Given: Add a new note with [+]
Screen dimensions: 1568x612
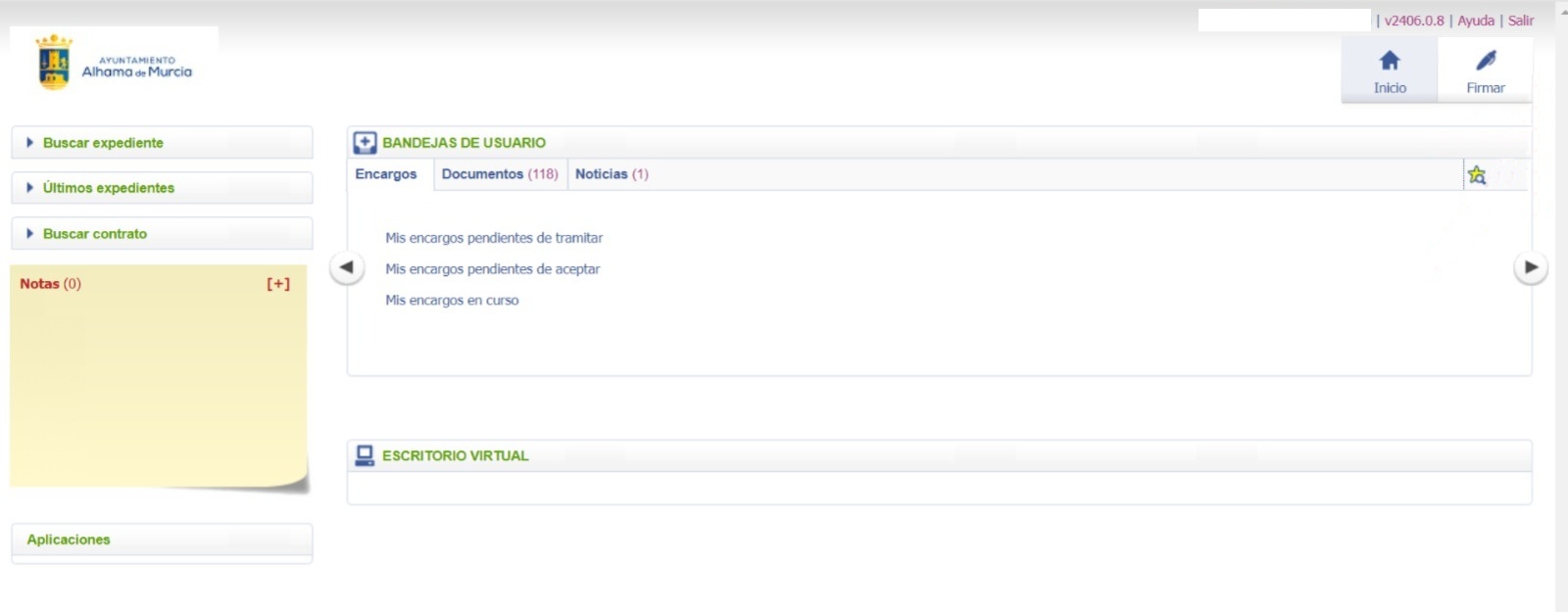Looking at the screenshot, I should (x=278, y=284).
